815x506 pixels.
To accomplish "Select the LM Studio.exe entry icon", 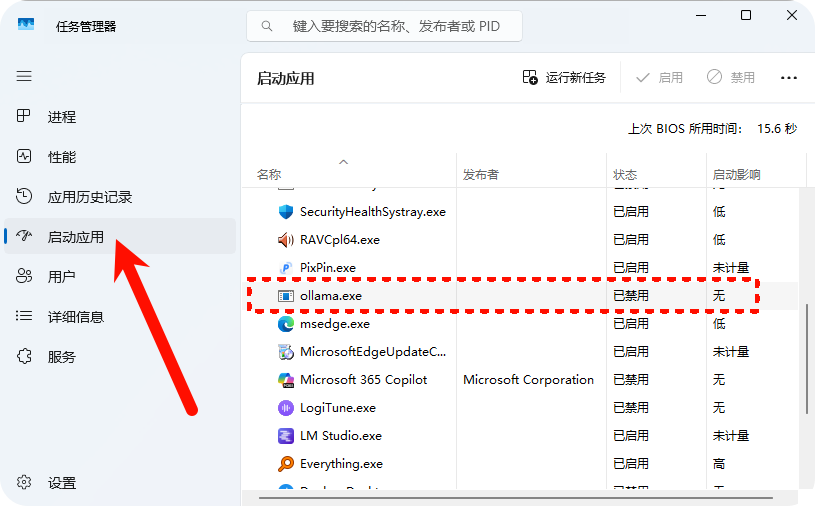I will click(285, 436).
